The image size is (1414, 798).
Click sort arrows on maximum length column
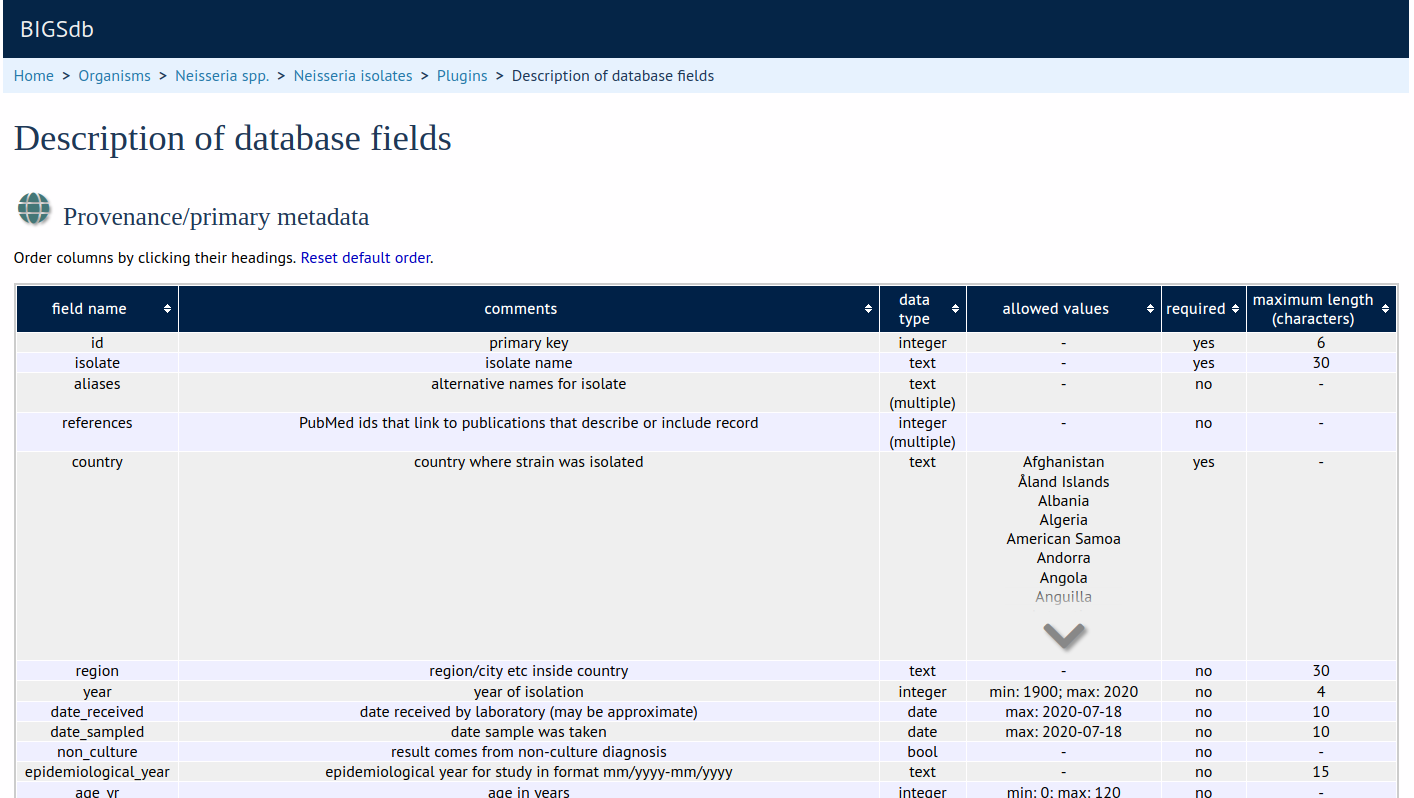click(x=1385, y=310)
